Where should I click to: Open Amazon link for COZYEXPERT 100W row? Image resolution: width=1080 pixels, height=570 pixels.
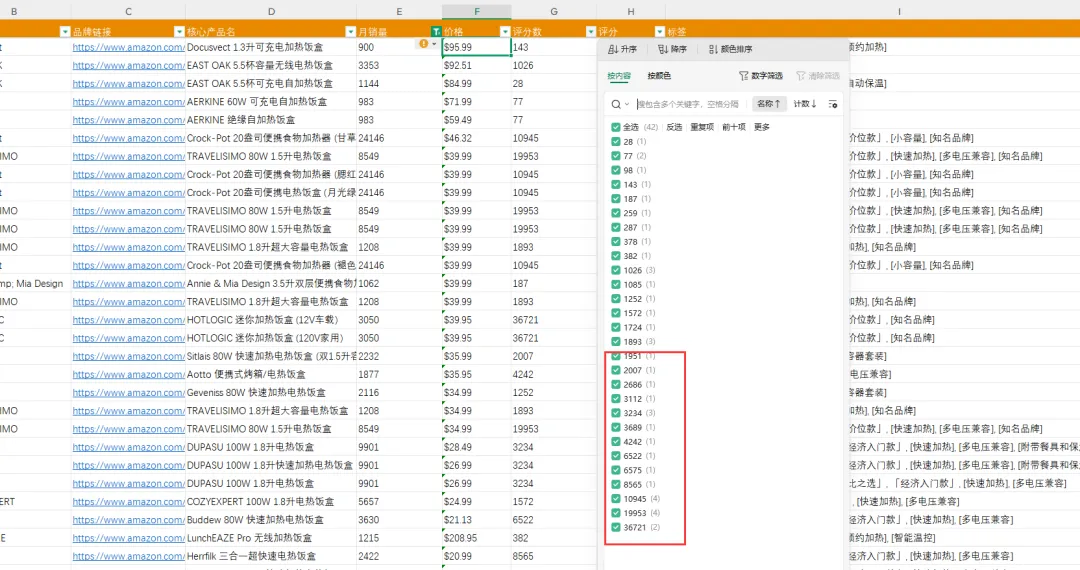click(x=129, y=501)
